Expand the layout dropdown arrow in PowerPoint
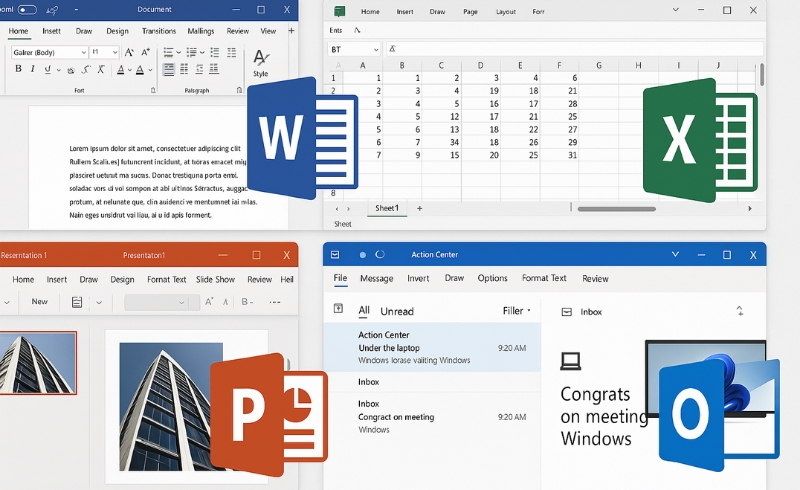This screenshot has width=800, height=490. point(99,303)
